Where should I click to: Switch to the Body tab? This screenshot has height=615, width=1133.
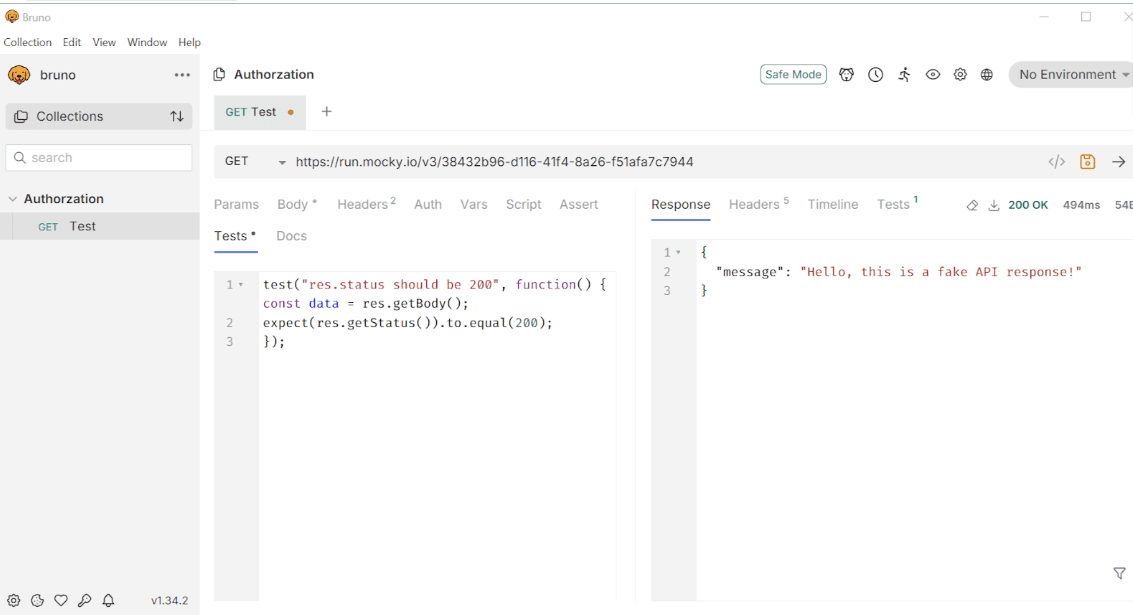point(297,205)
